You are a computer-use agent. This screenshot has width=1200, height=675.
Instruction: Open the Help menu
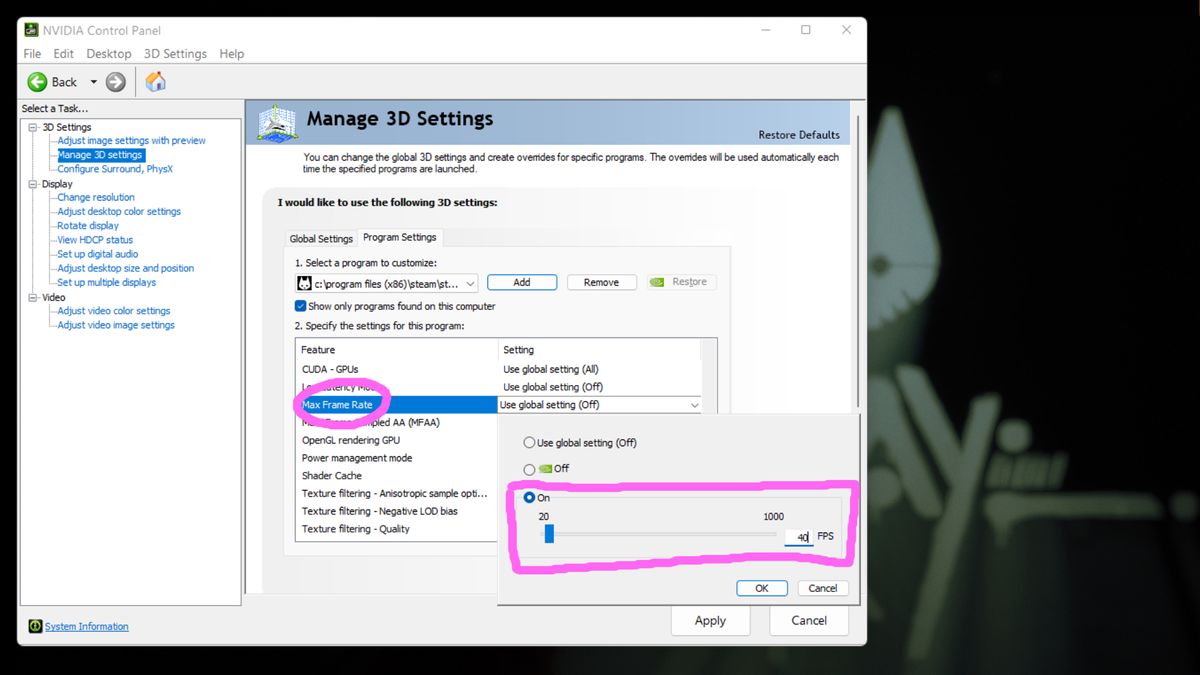click(x=232, y=54)
